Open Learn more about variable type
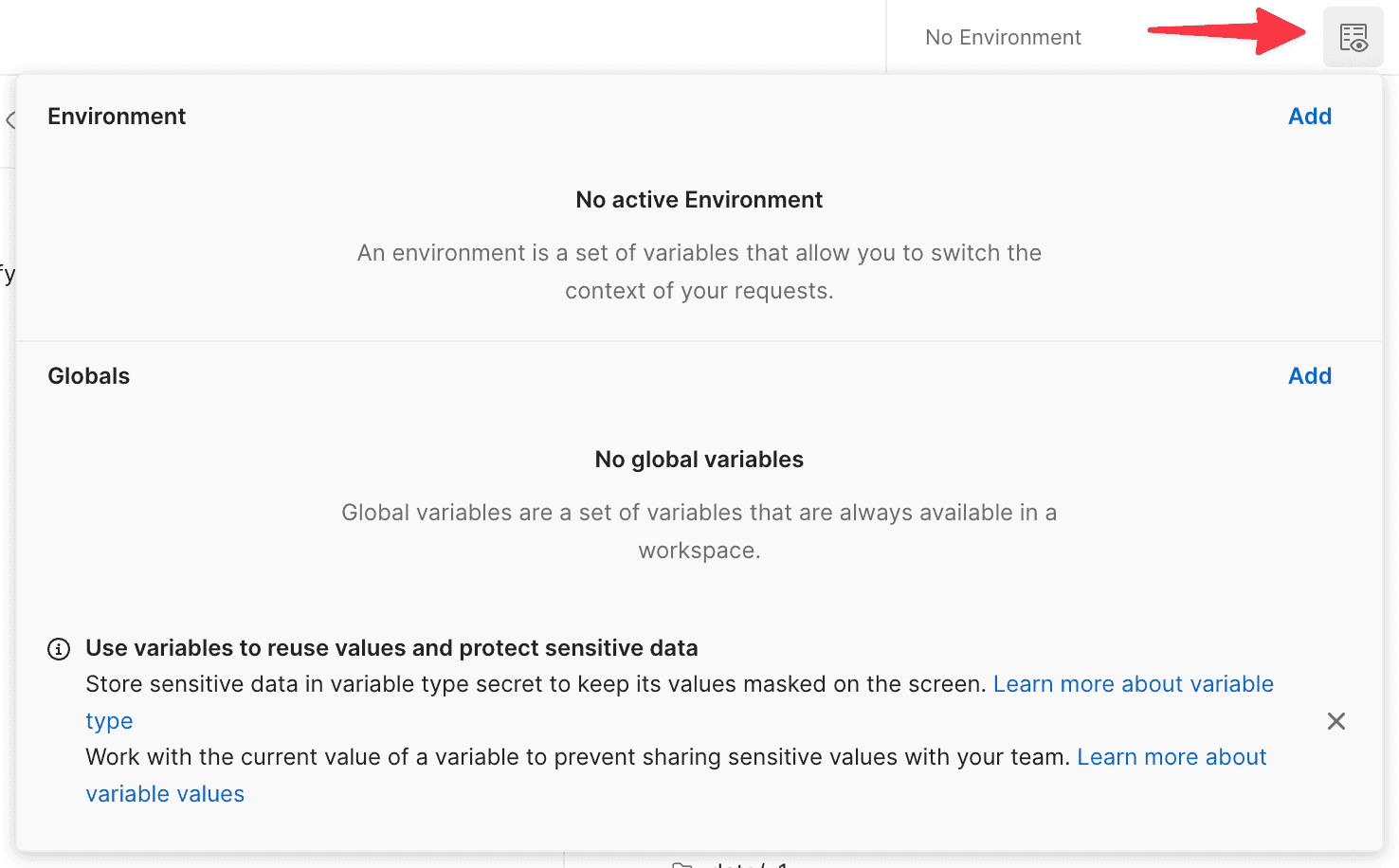 tap(1134, 683)
